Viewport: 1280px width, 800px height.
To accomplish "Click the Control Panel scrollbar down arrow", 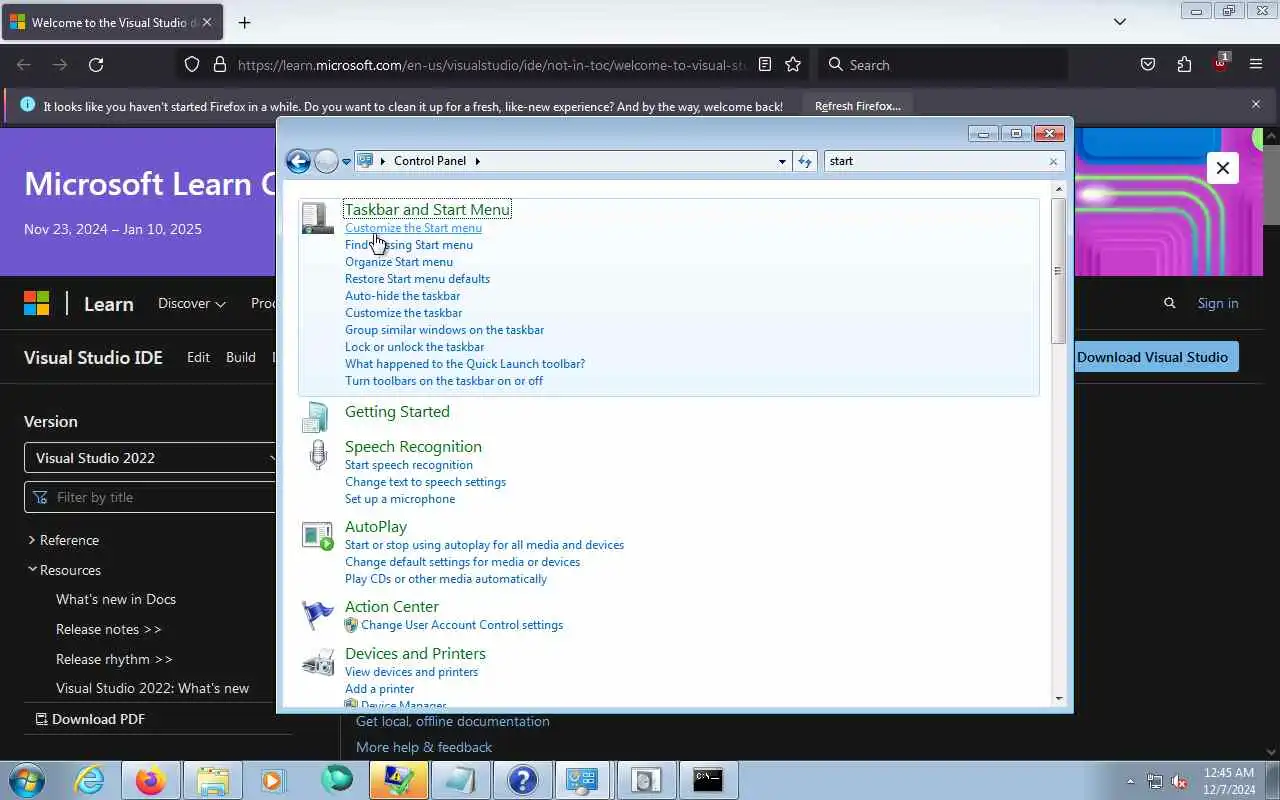I will [x=1058, y=698].
